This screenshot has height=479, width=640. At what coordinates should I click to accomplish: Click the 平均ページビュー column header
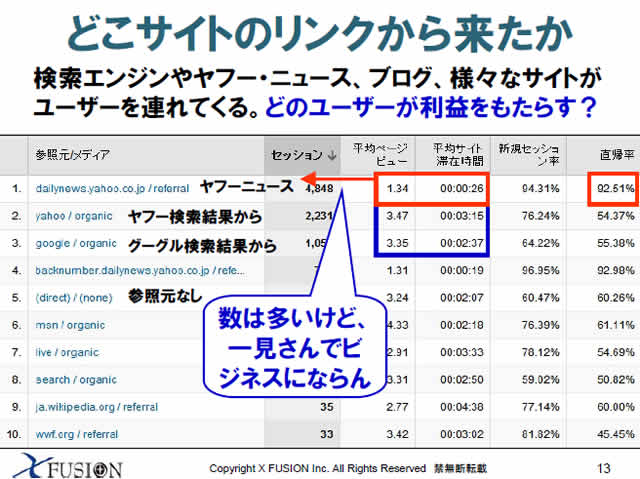coord(380,155)
